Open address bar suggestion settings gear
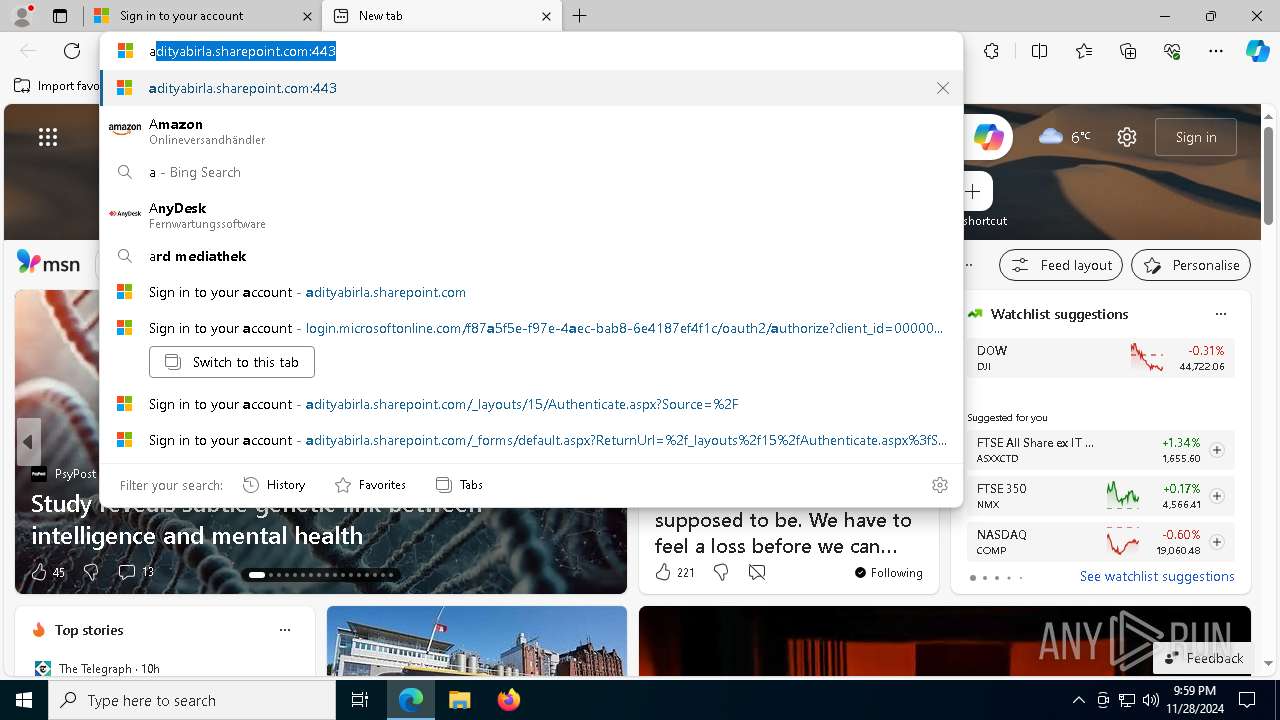 tap(940, 485)
